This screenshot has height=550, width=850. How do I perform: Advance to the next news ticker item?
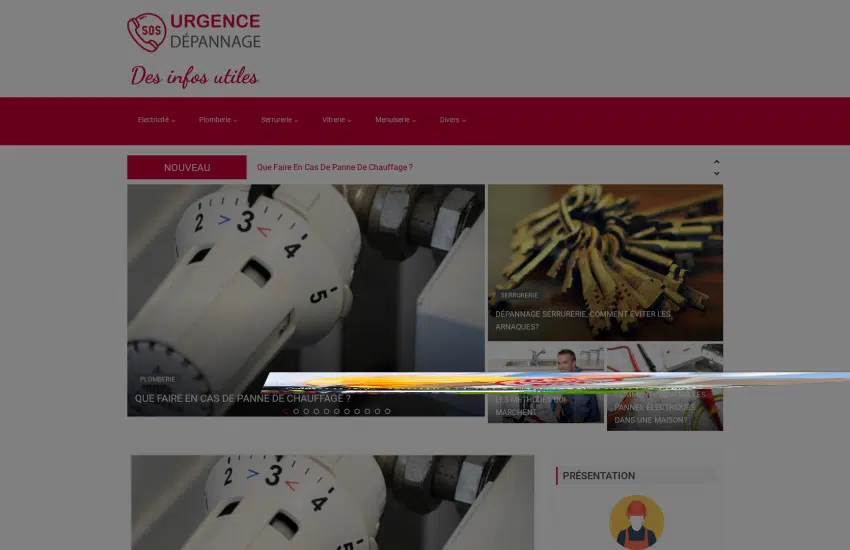pyautogui.click(x=716, y=173)
